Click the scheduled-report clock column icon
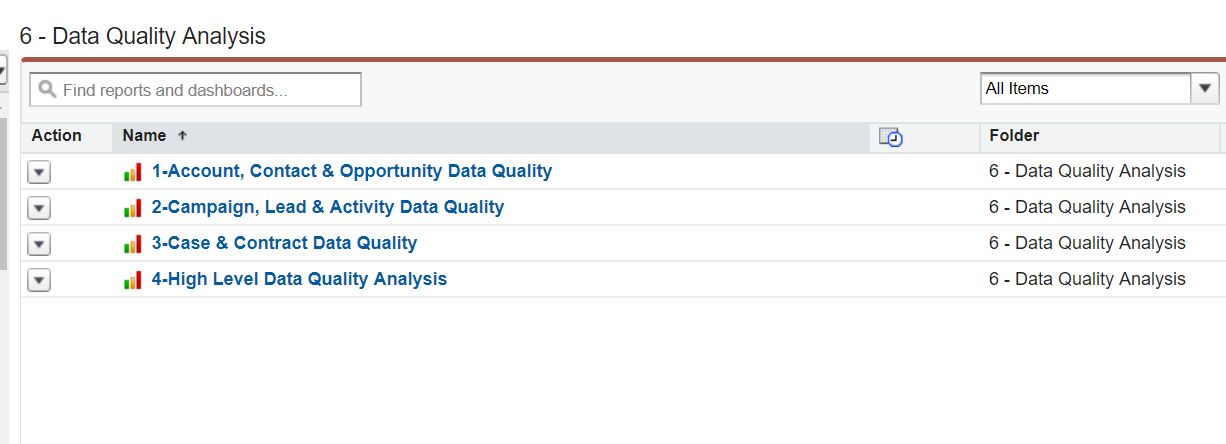1226x444 pixels. point(891,137)
